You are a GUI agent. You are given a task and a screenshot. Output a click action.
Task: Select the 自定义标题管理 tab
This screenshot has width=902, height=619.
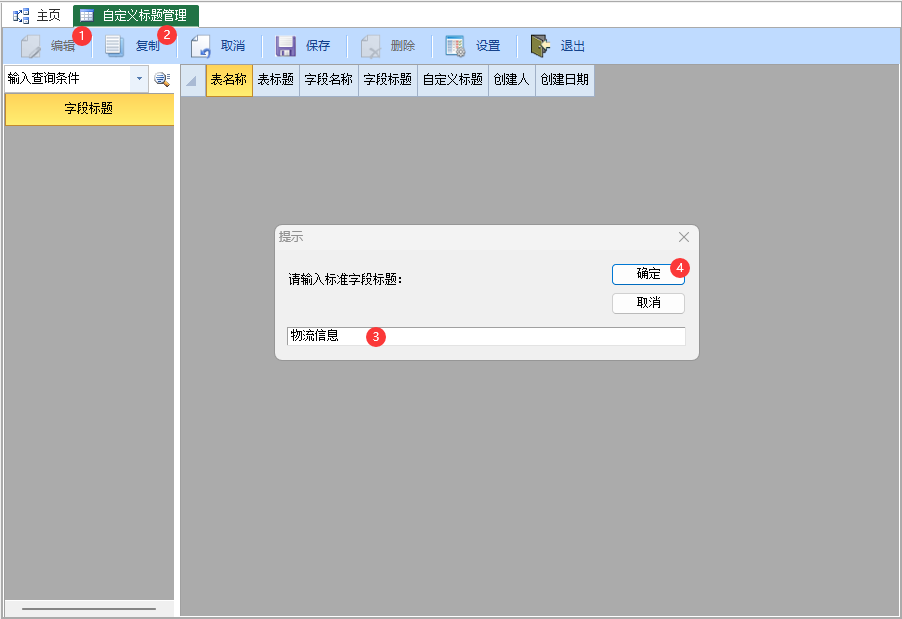pyautogui.click(x=136, y=16)
